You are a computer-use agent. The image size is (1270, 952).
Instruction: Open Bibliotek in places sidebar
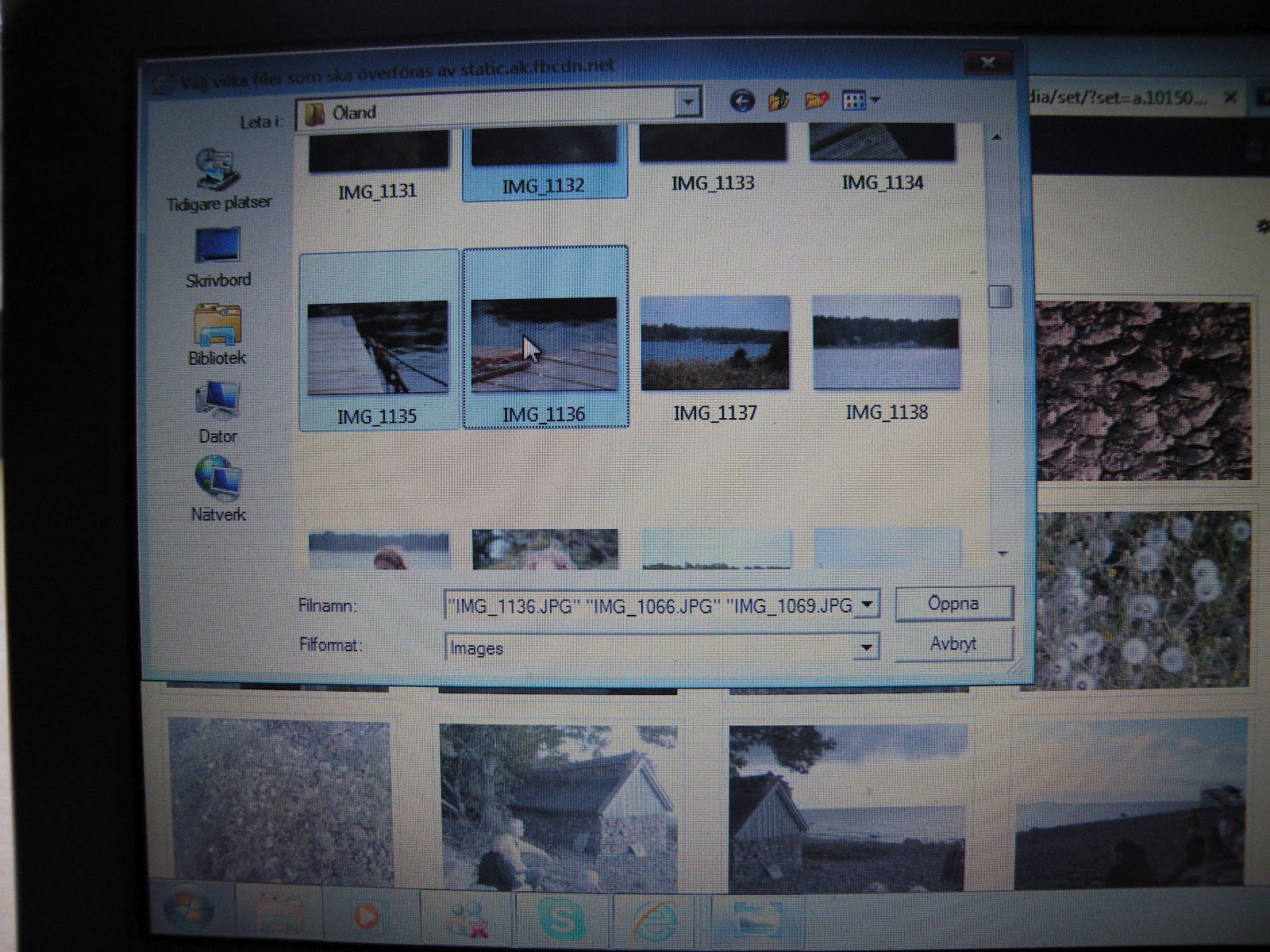pos(217,335)
